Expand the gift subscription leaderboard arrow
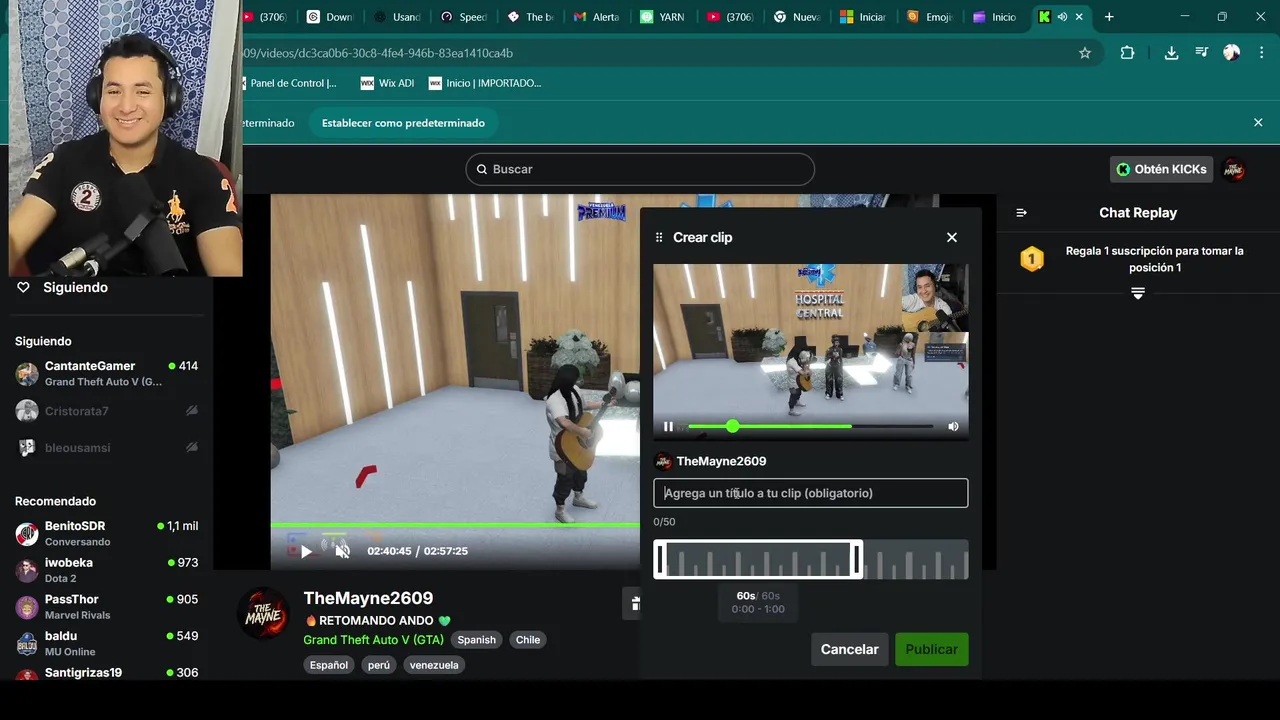This screenshot has height=720, width=1280. click(x=1138, y=293)
